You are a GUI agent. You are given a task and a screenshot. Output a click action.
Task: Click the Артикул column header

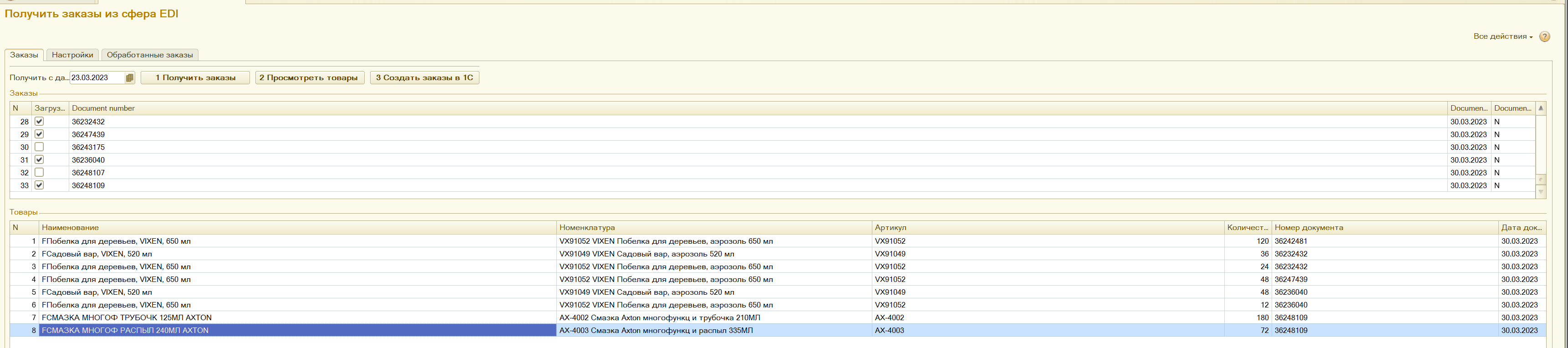[x=890, y=228]
